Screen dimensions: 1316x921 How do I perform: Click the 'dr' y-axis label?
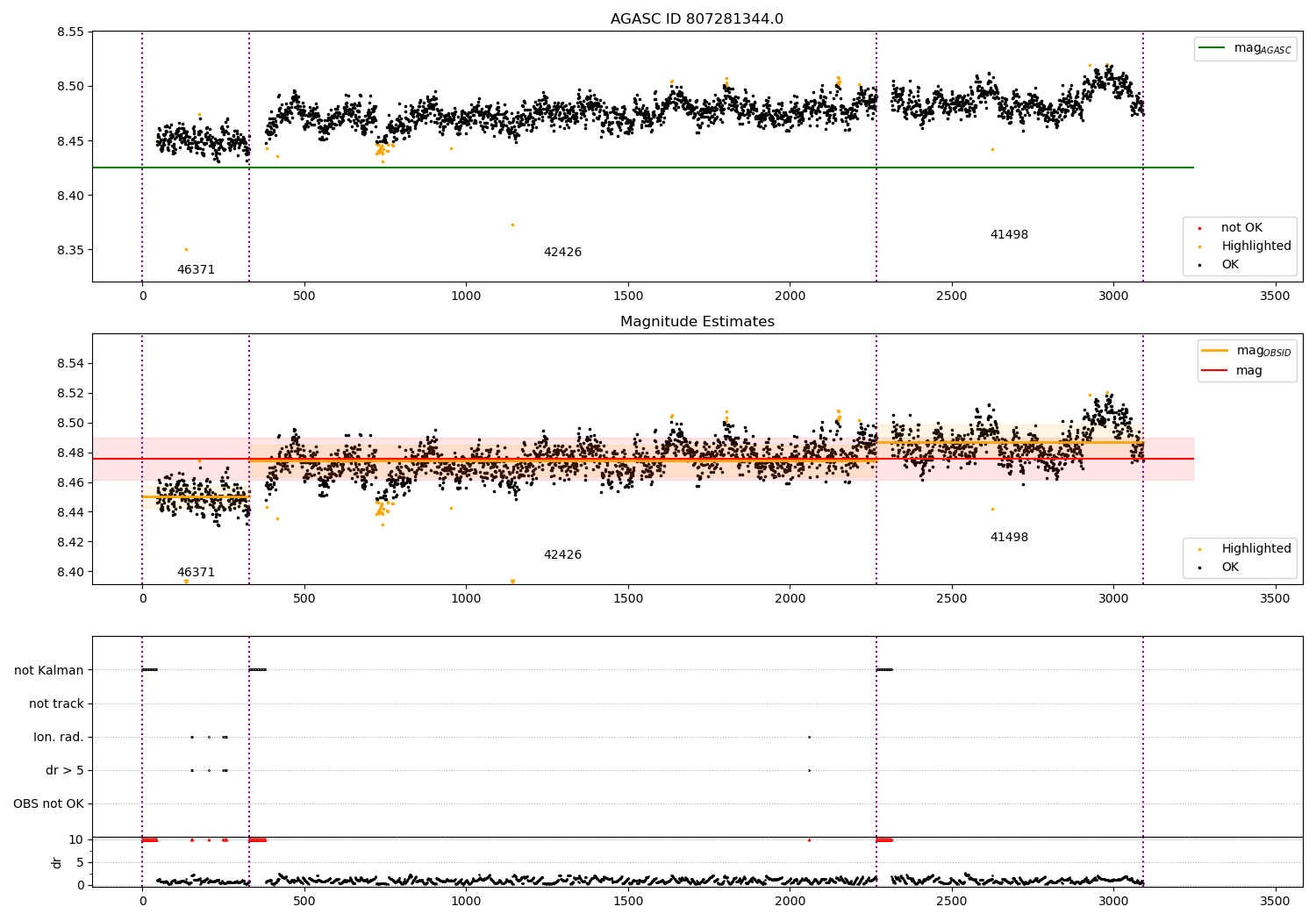[57, 863]
